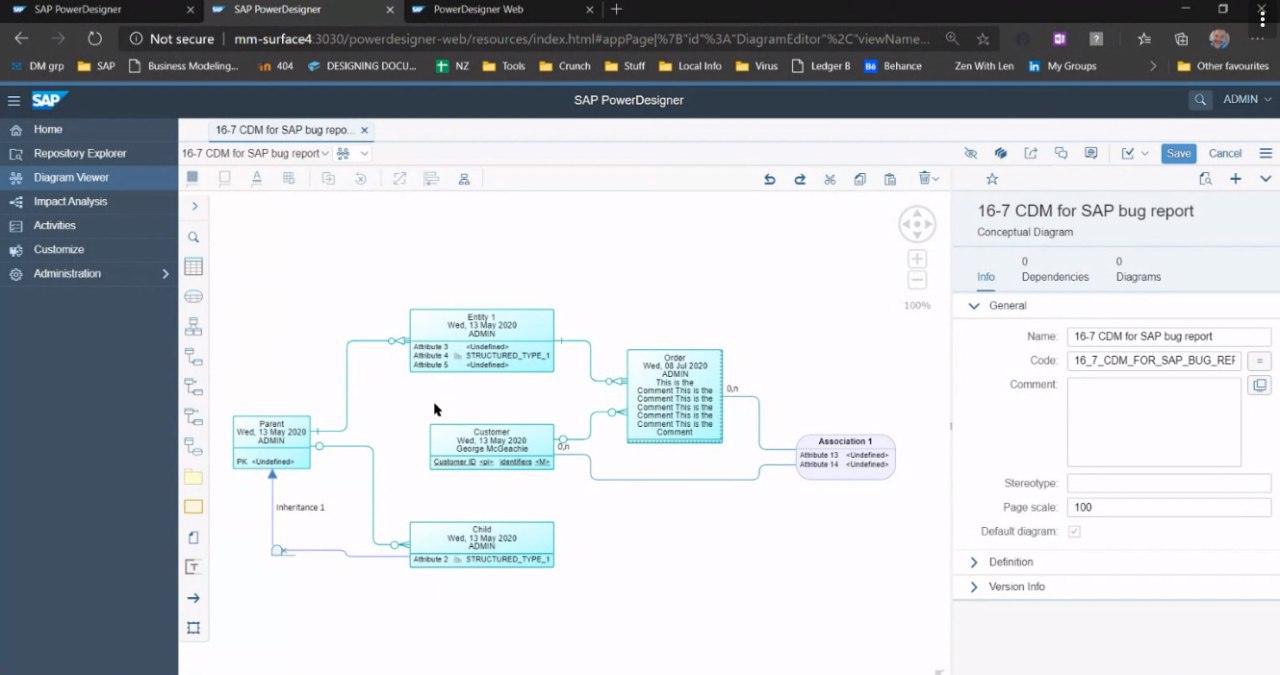1280x675 pixels.
Task: Click the pan navigation compass control
Action: (917, 225)
